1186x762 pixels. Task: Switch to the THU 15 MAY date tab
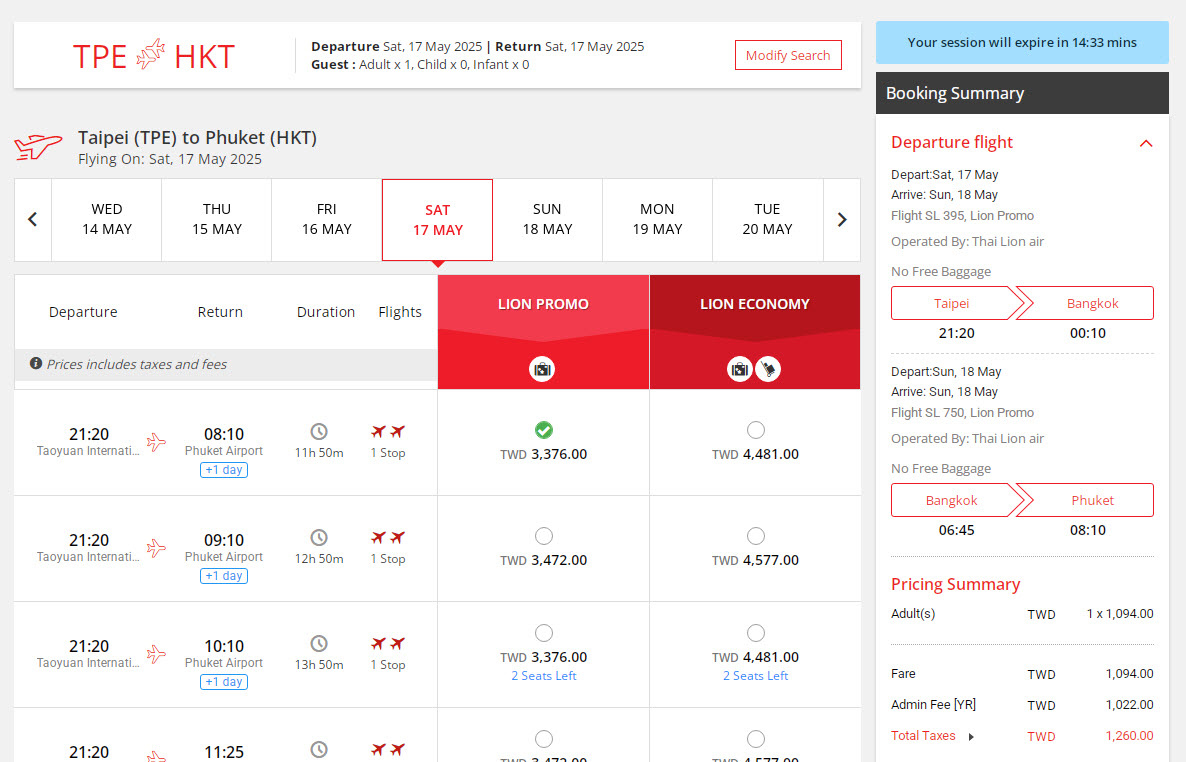click(217, 219)
